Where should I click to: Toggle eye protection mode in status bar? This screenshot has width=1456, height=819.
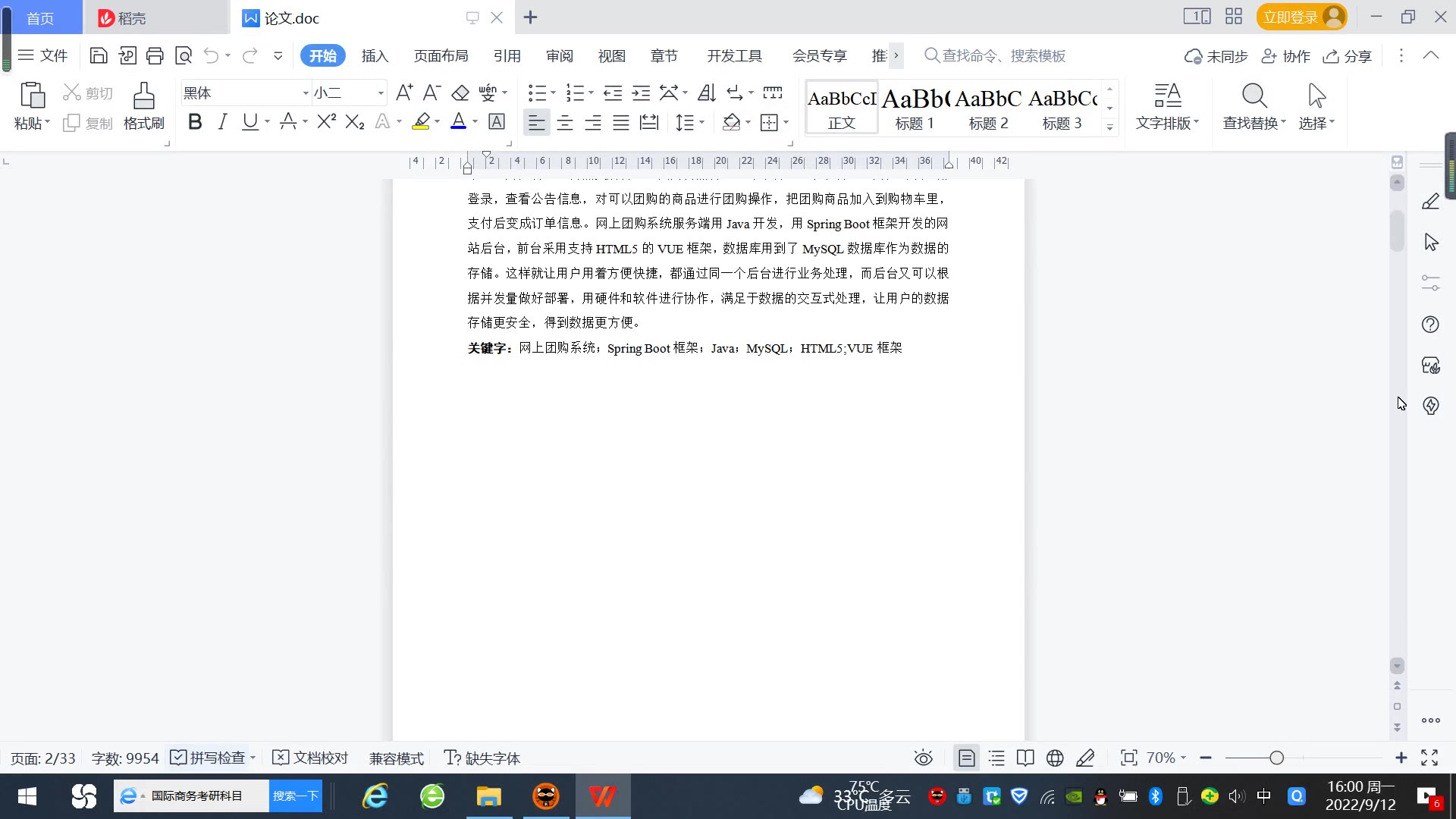pyautogui.click(x=923, y=758)
